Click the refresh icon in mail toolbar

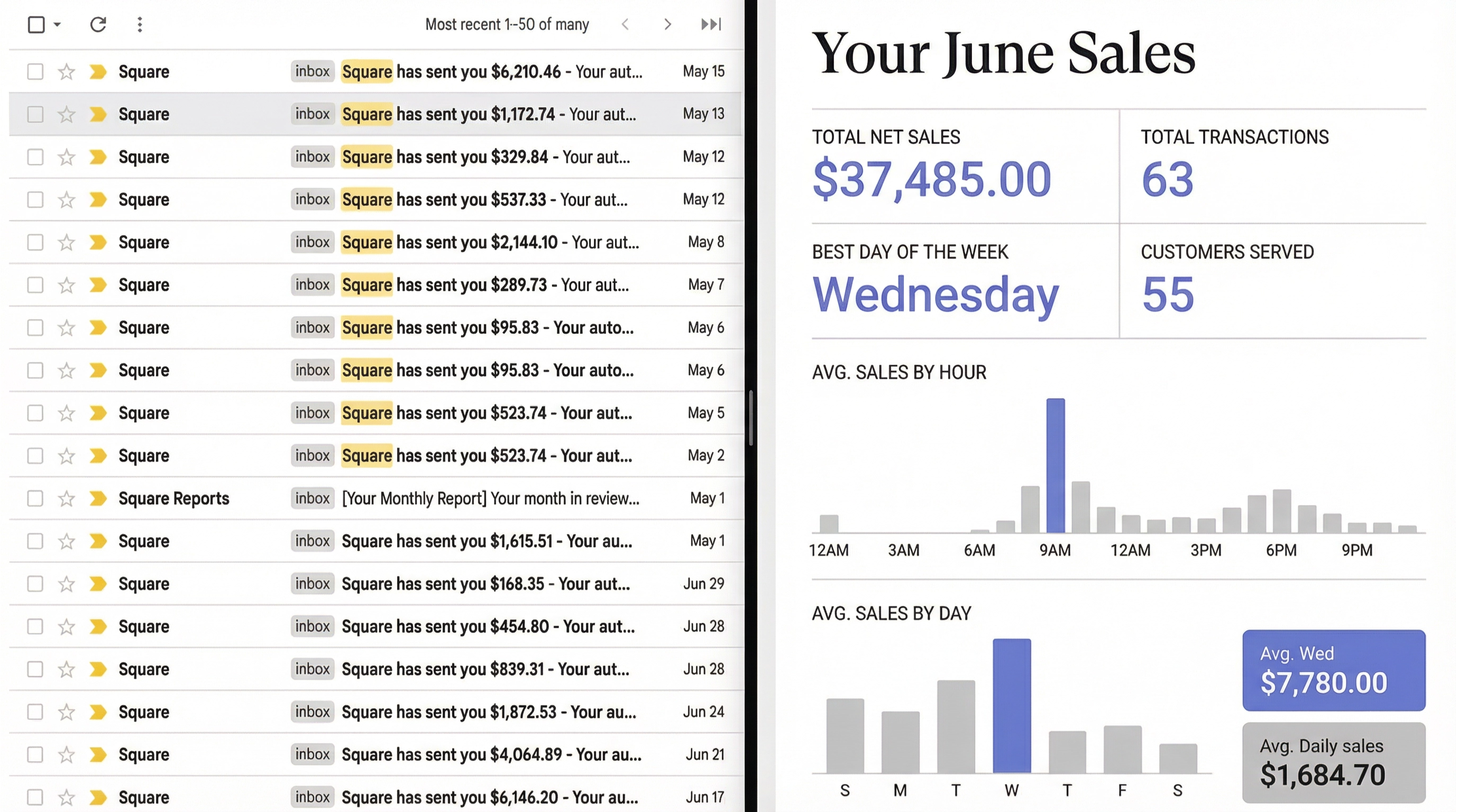(x=98, y=24)
